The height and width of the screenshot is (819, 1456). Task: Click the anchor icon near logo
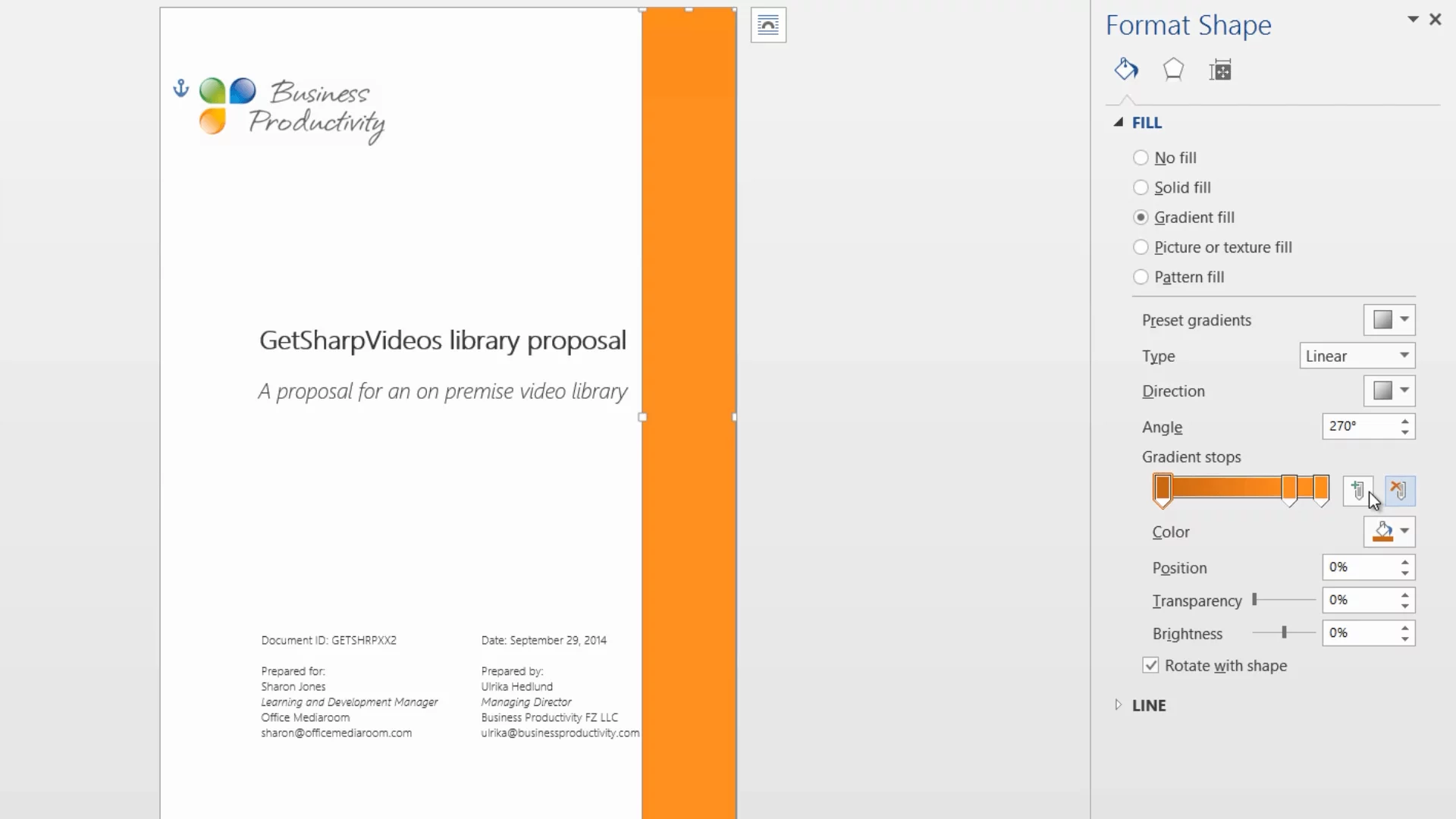pos(180,89)
